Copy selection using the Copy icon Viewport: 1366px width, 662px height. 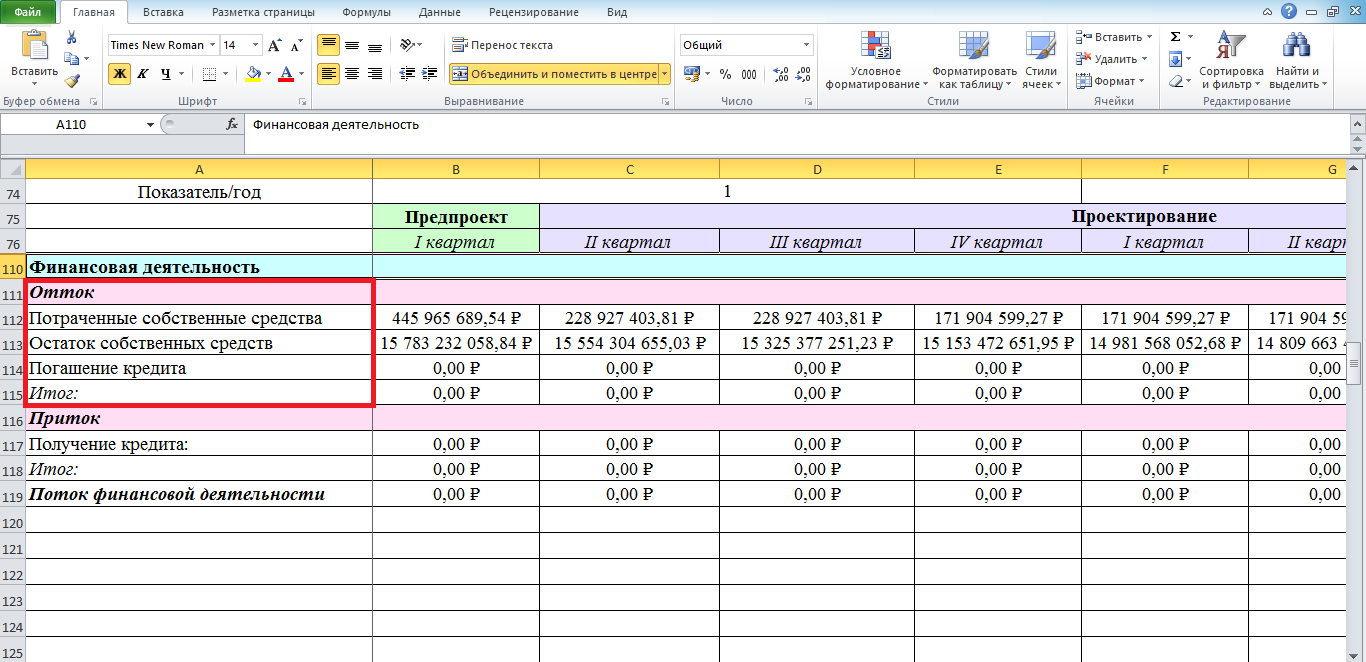click(x=71, y=59)
